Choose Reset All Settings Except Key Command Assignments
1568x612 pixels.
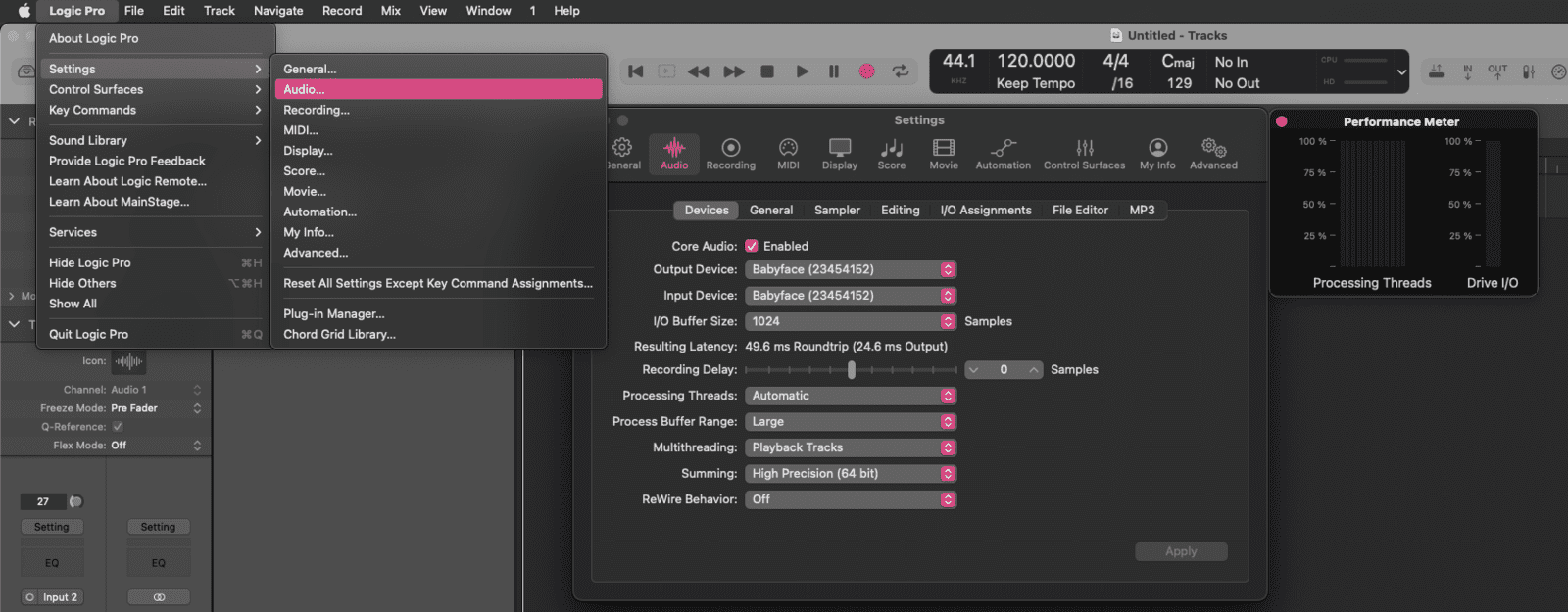coord(437,283)
